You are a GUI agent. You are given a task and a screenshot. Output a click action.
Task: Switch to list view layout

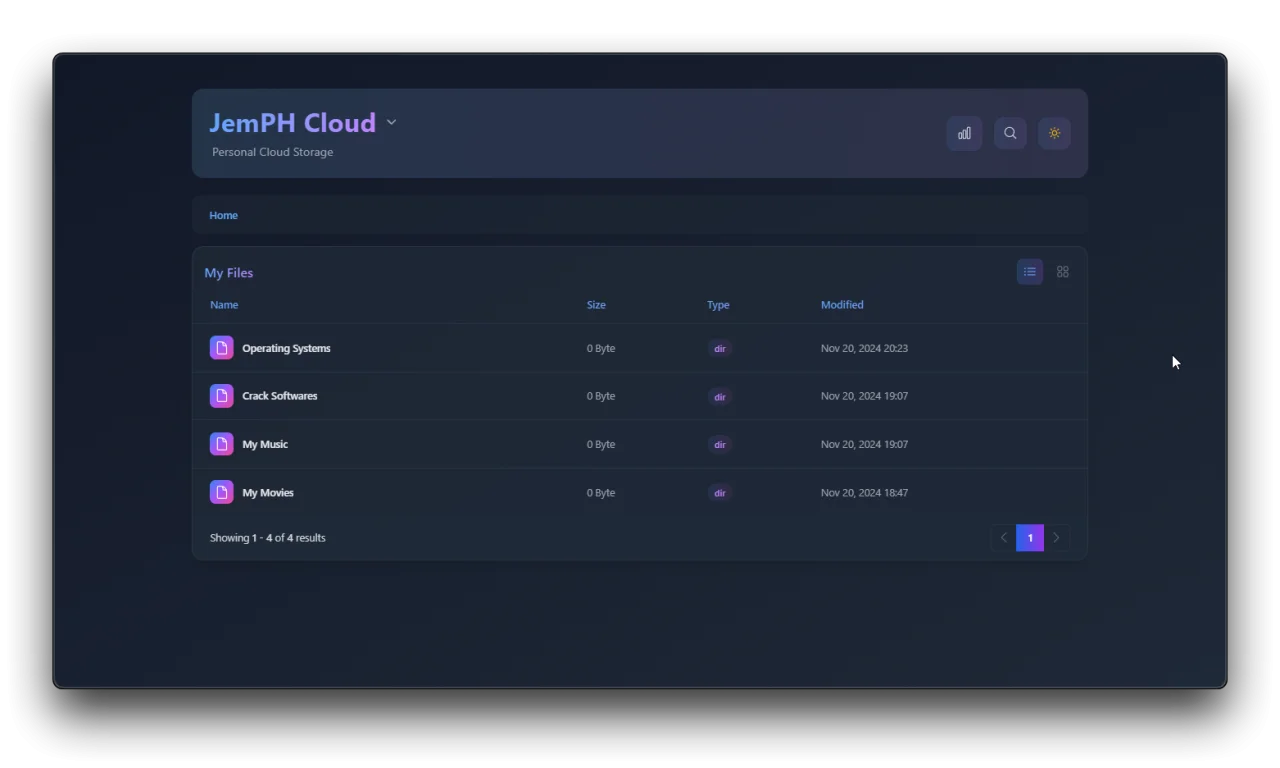point(1030,272)
